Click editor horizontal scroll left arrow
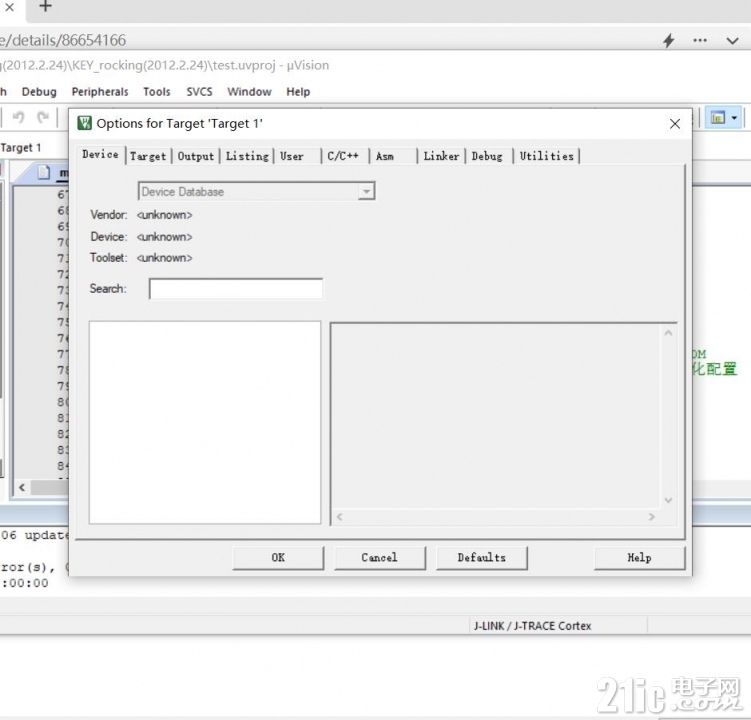Viewport: 751px width, 720px height. tap(22, 487)
